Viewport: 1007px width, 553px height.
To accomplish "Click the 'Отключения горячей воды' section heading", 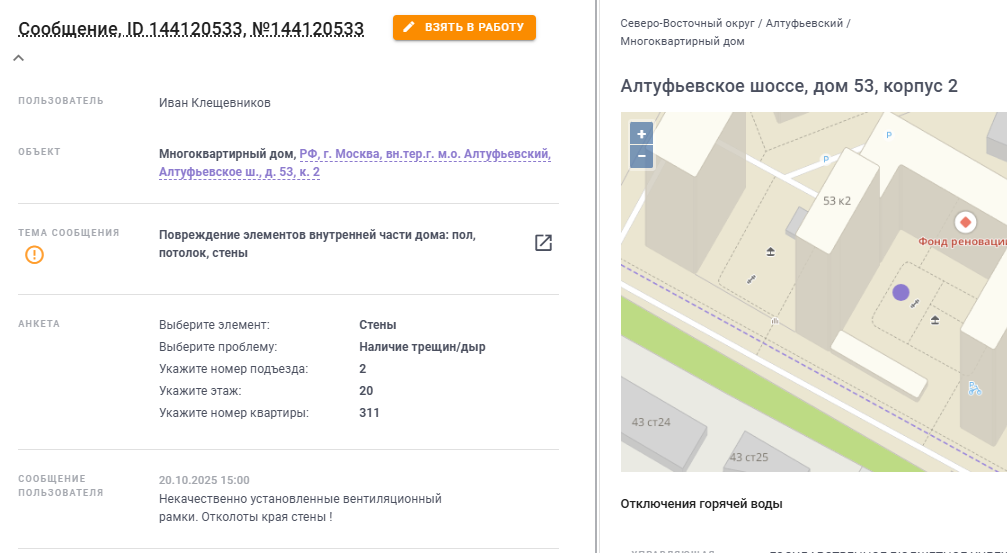I will 701,504.
